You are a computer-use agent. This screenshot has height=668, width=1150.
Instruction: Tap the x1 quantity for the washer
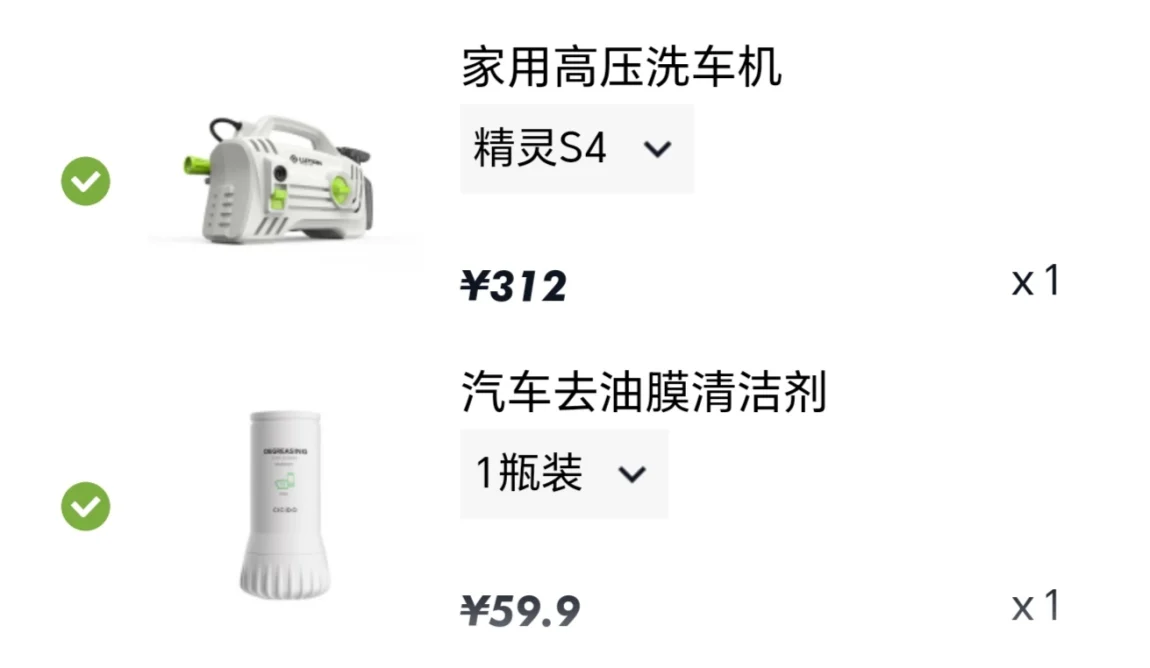tap(1036, 281)
